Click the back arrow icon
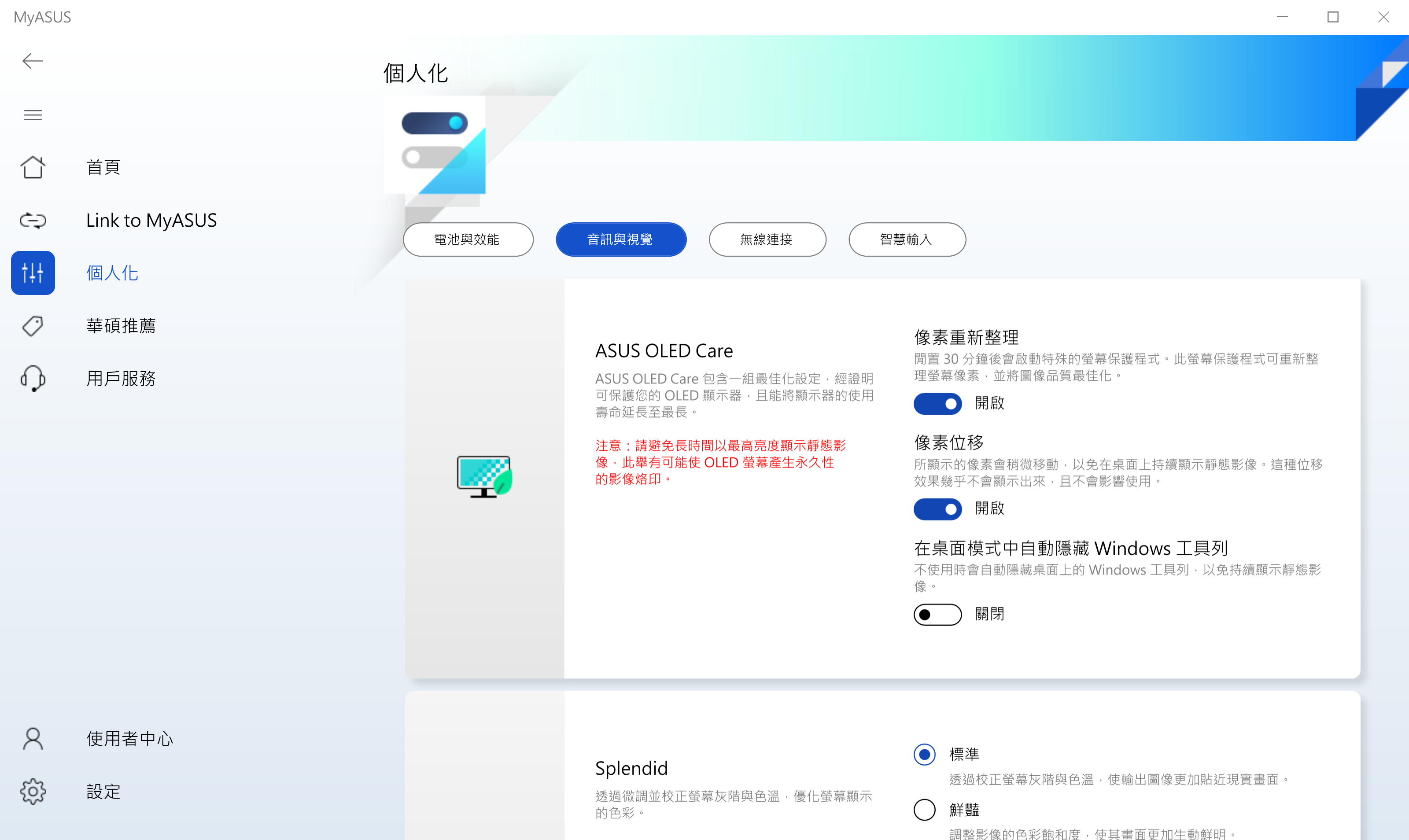The image size is (1409, 840). click(32, 61)
